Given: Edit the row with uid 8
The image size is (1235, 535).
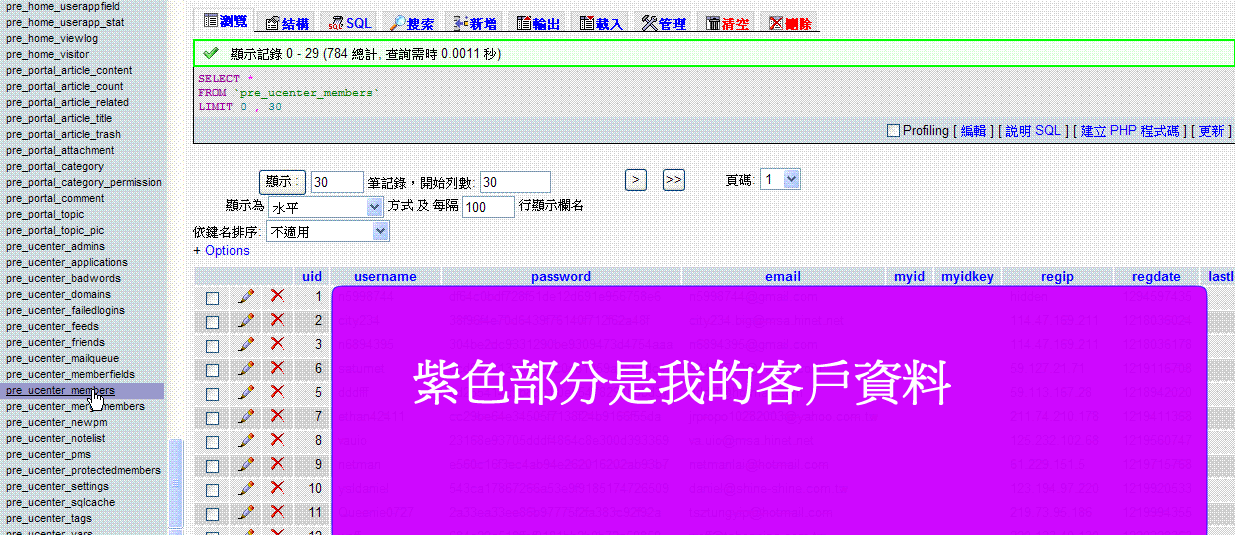Looking at the screenshot, I should (x=246, y=441).
